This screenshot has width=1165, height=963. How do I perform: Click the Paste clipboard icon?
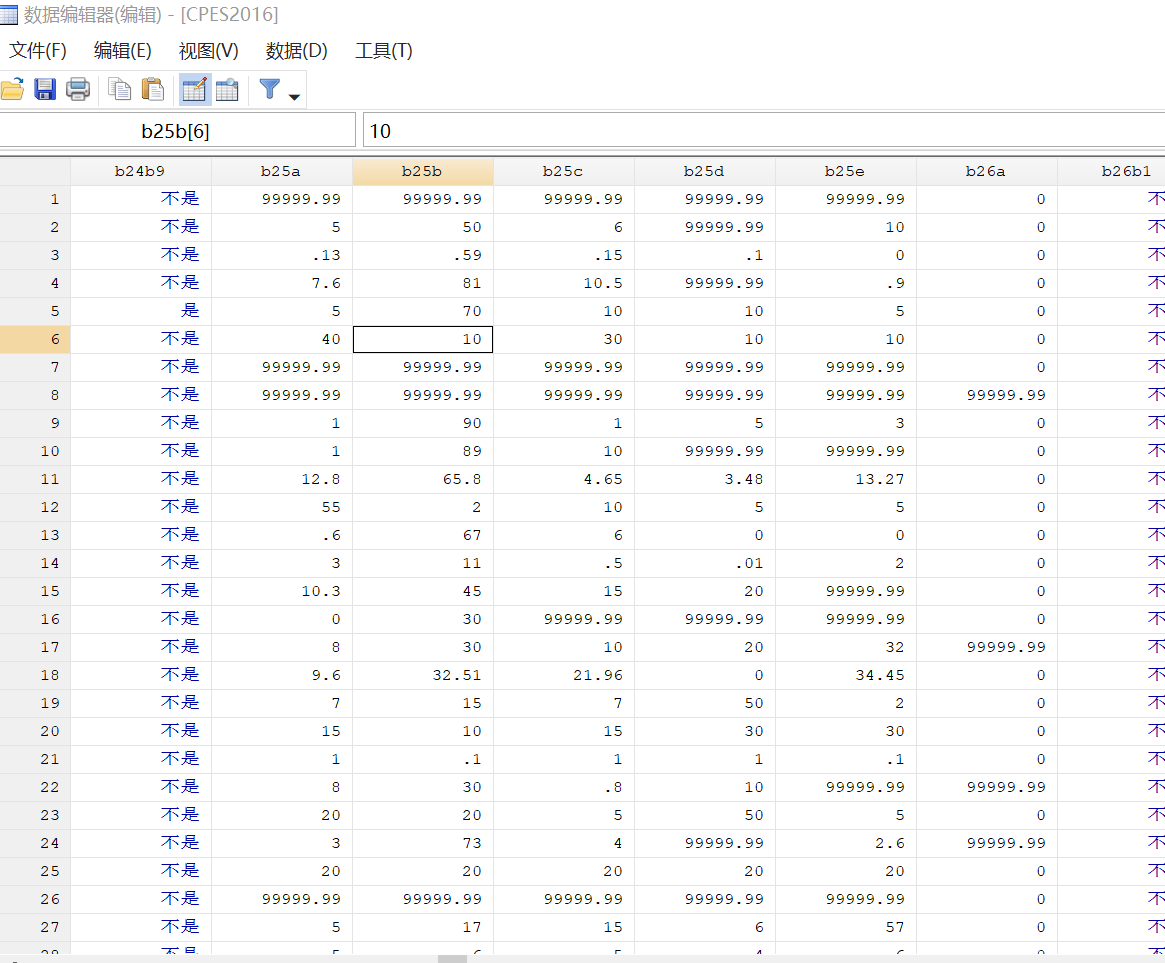153,90
